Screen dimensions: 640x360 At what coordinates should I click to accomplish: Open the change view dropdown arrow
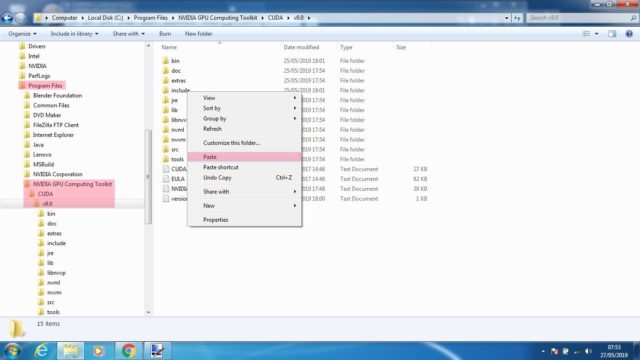point(597,34)
